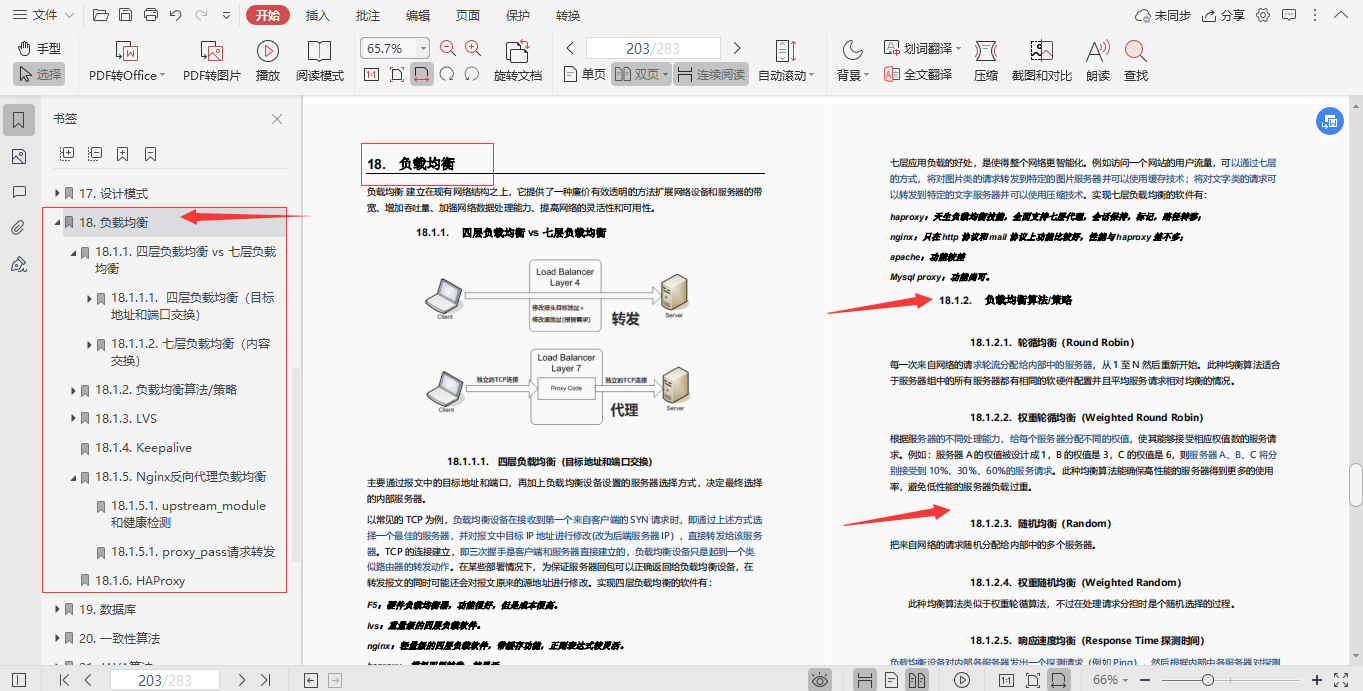This screenshot has height=691, width=1363.
Task: Switch to the 编辑 tab
Action: [x=418, y=15]
